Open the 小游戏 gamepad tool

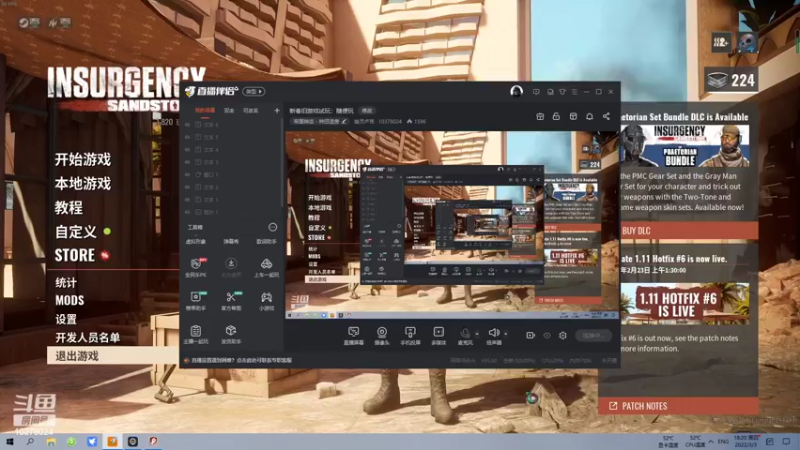click(266, 301)
